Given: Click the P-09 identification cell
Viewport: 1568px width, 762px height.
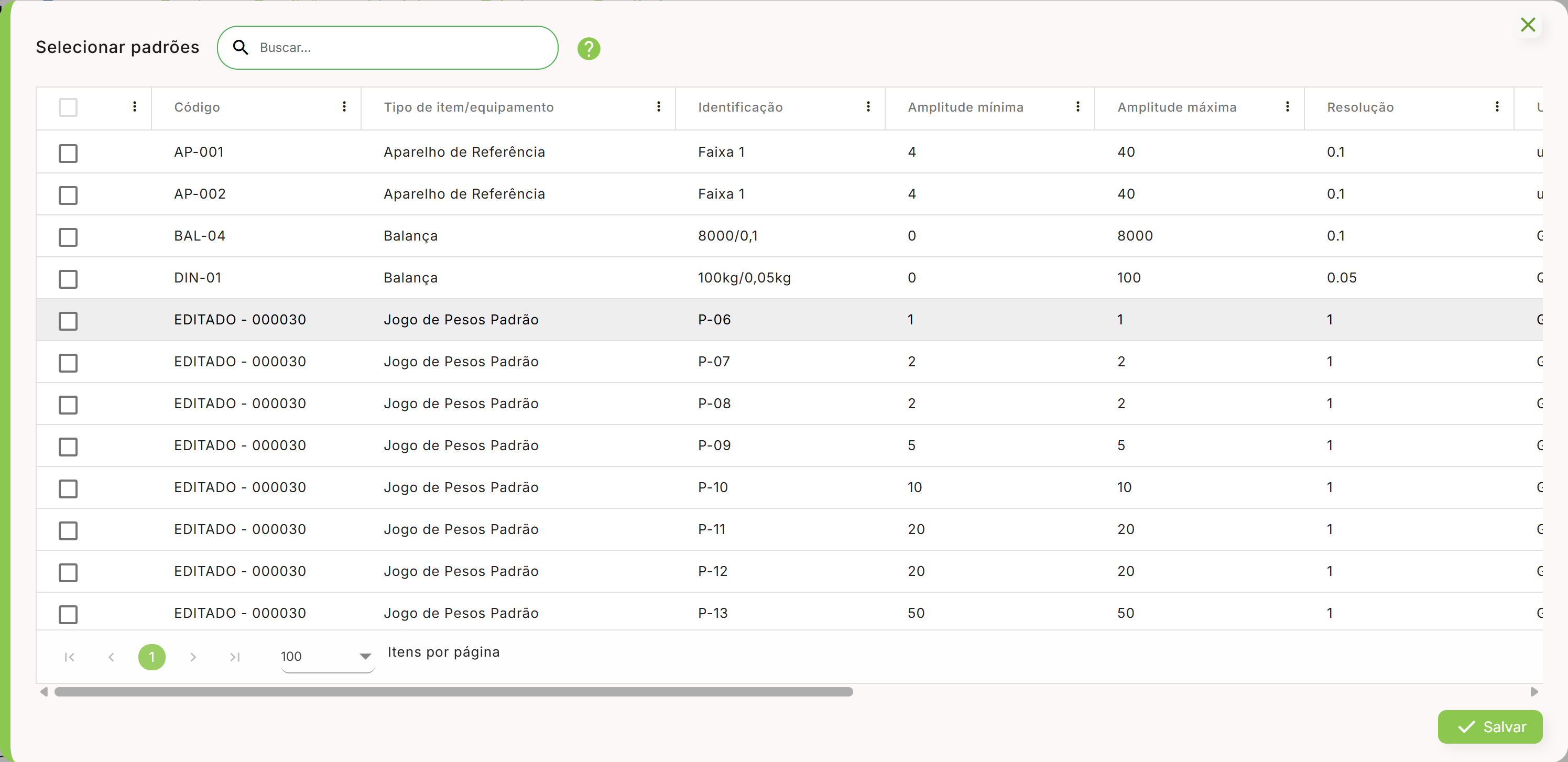Looking at the screenshot, I should (x=714, y=446).
